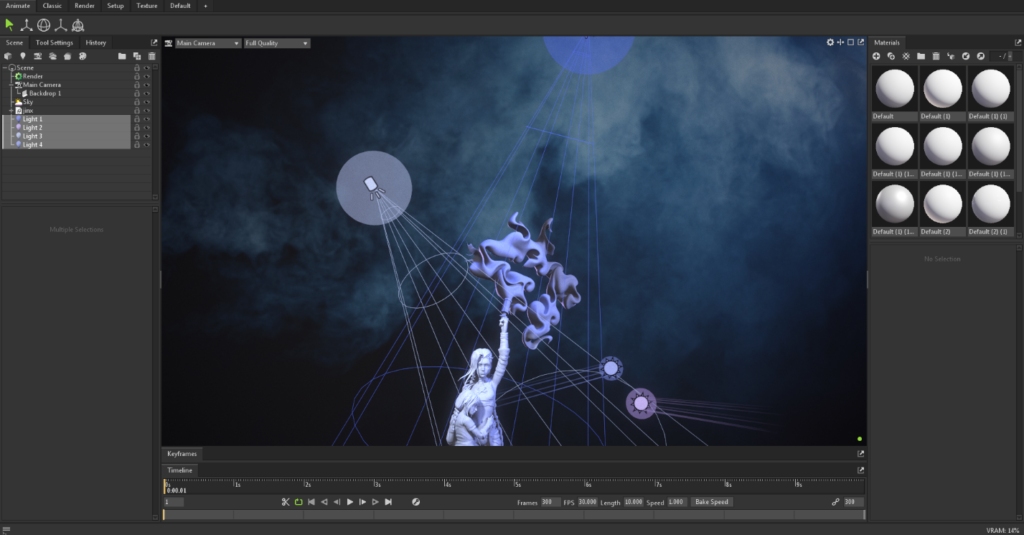
Task: Lock the Render object
Action: [x=137, y=76]
